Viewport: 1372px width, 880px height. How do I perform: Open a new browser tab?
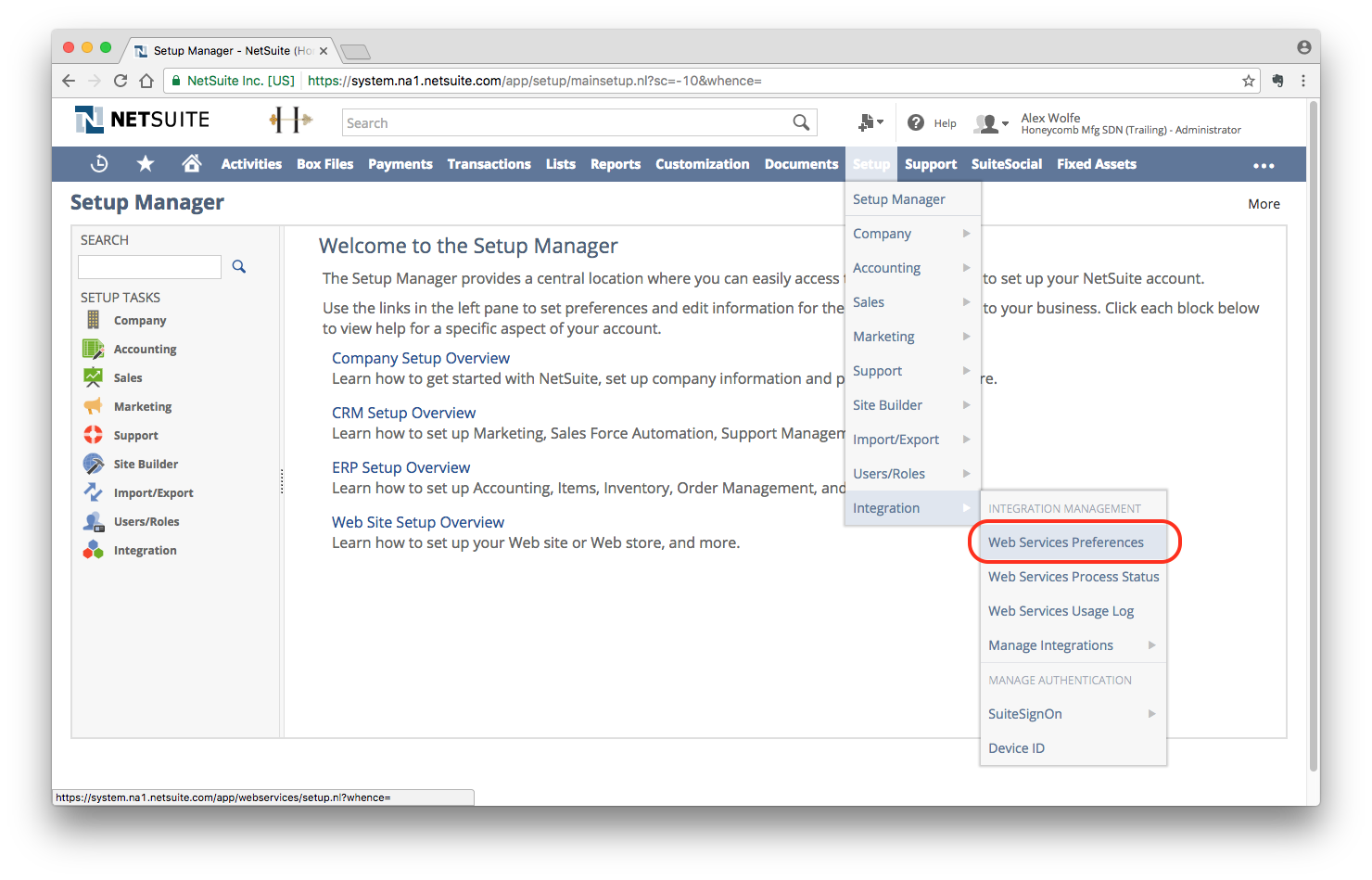pyautogui.click(x=355, y=52)
